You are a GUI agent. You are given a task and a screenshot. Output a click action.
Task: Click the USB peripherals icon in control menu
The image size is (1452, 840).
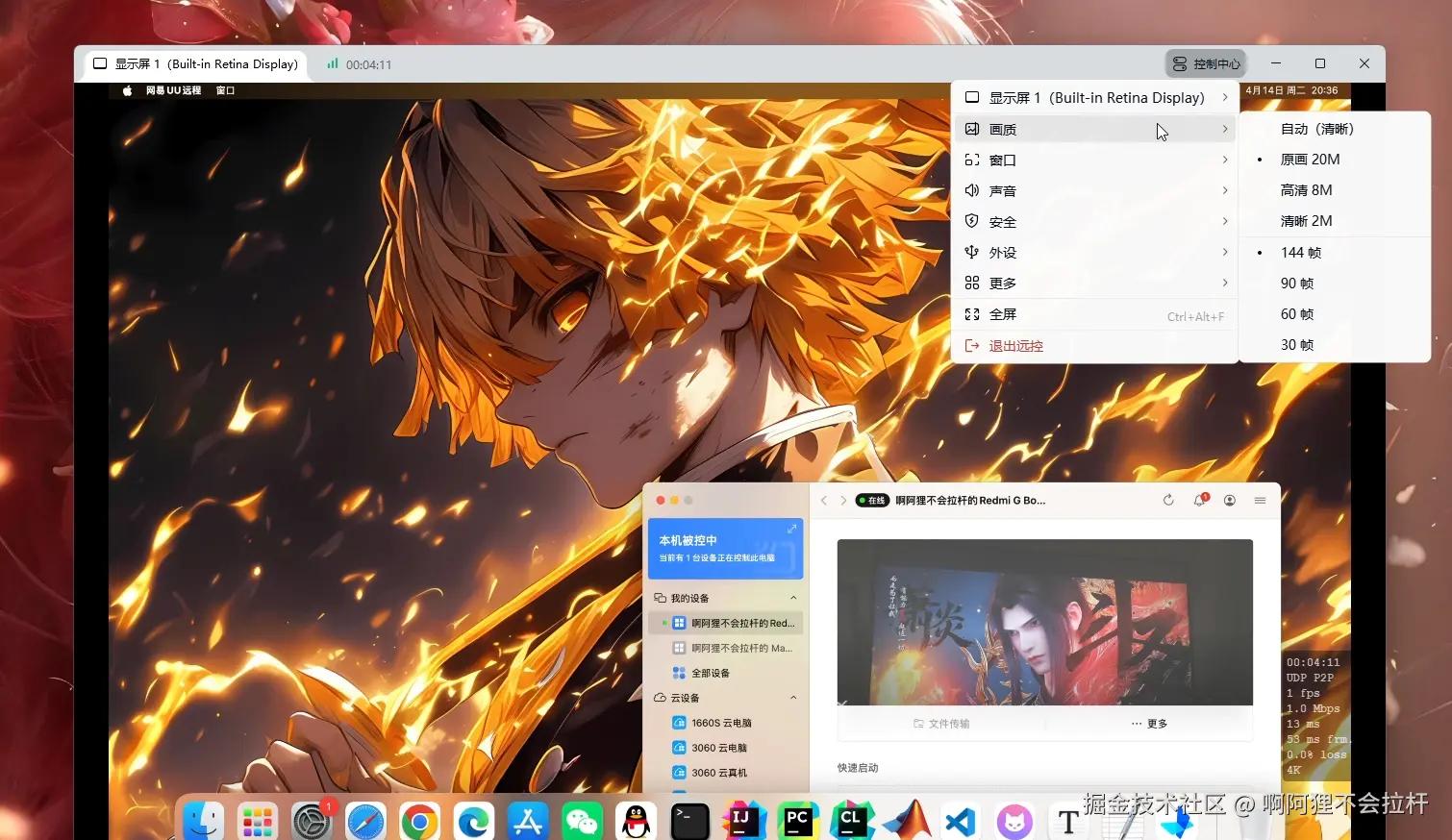click(x=972, y=252)
